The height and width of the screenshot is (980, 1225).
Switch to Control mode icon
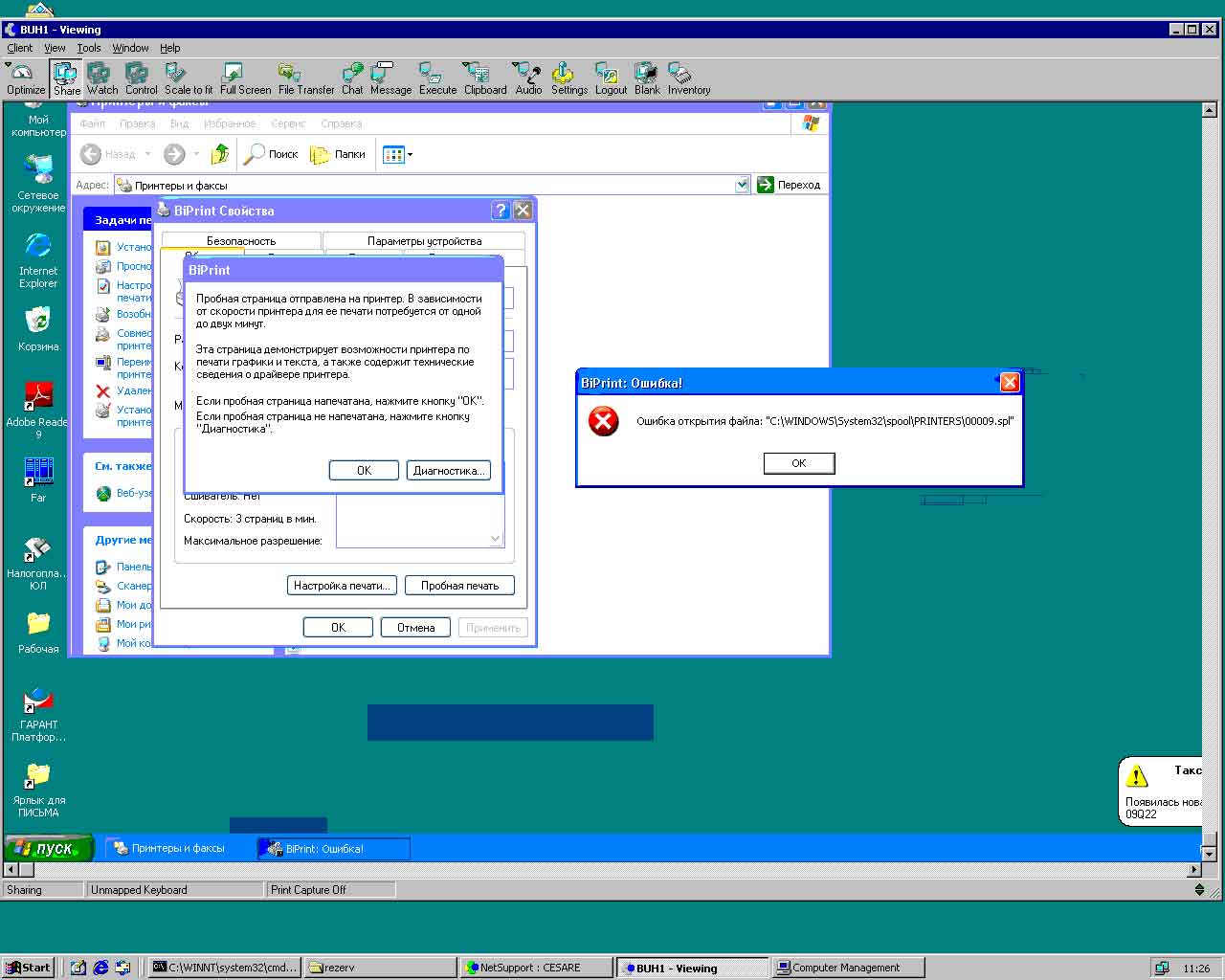tap(141, 78)
